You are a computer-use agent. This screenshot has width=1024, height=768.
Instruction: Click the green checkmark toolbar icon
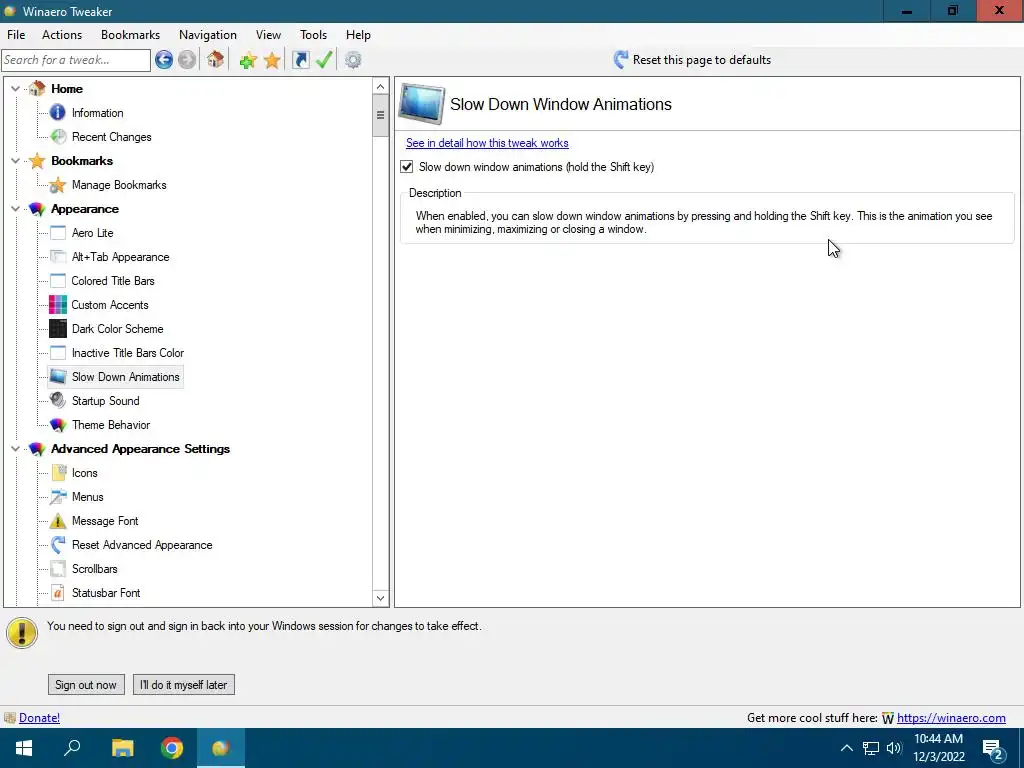324,60
